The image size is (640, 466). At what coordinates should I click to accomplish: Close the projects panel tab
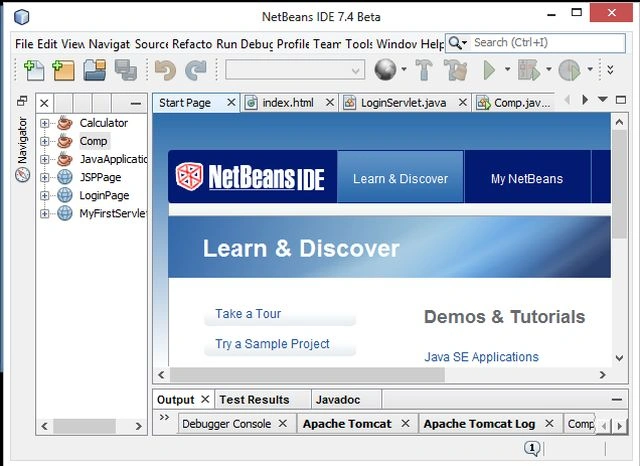pos(44,104)
